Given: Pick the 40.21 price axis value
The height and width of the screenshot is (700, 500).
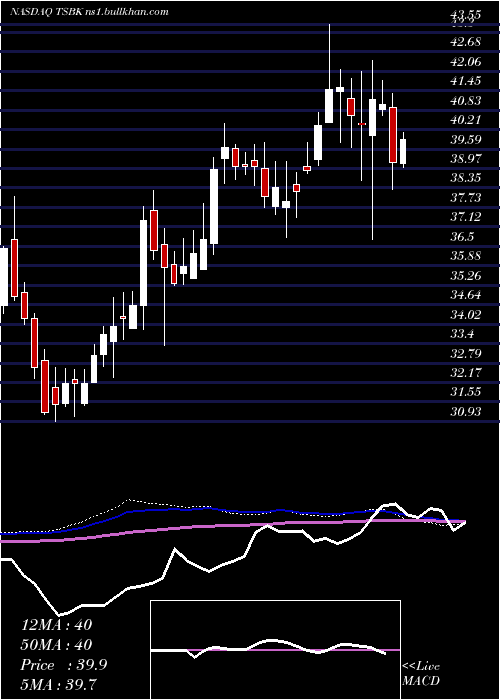Looking at the screenshot, I should pyautogui.click(x=465, y=120).
